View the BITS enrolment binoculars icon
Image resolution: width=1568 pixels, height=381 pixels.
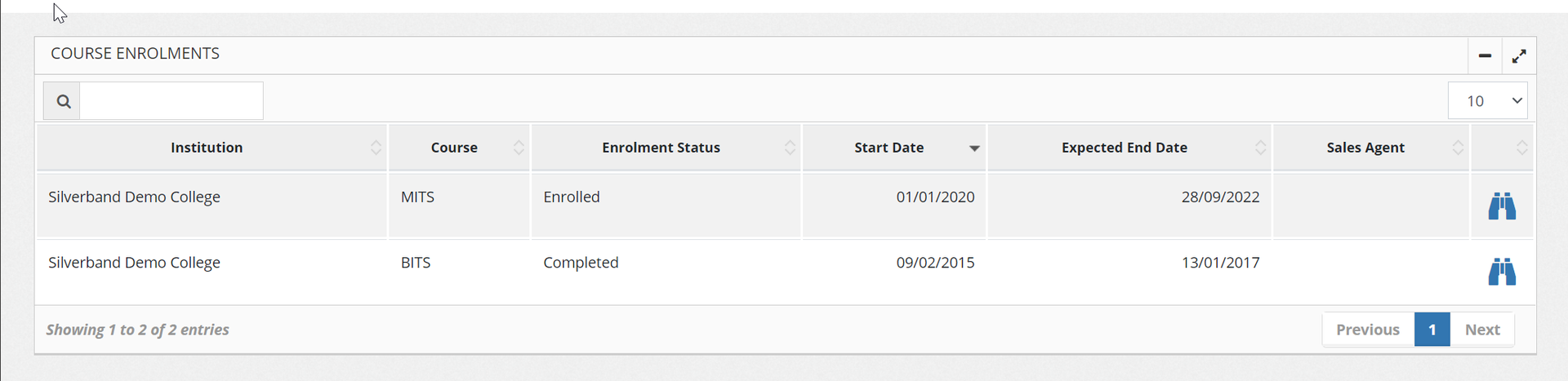[x=1501, y=272]
